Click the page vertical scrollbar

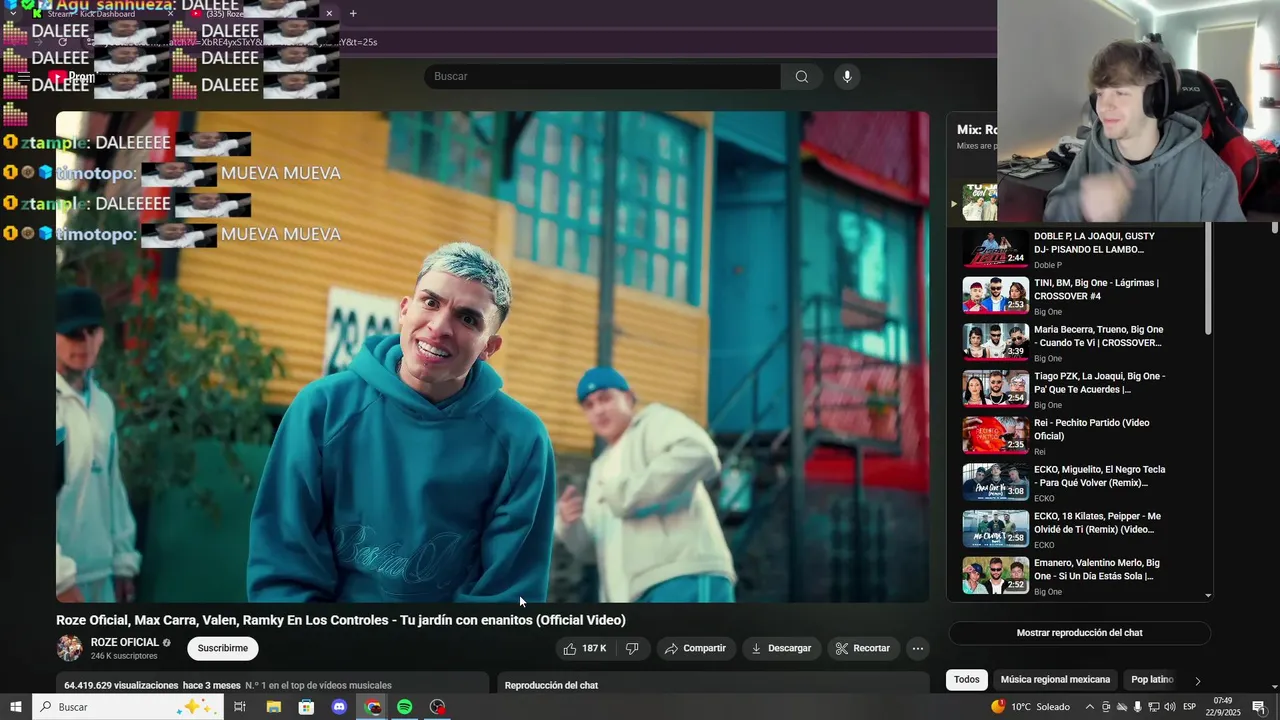click(1275, 228)
